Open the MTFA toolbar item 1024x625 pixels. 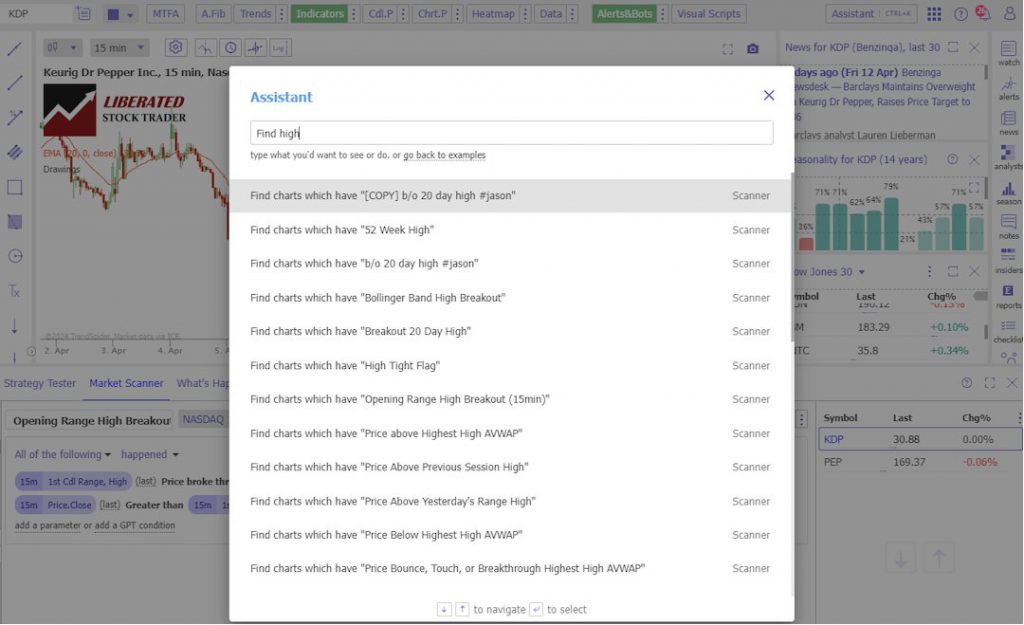166,14
